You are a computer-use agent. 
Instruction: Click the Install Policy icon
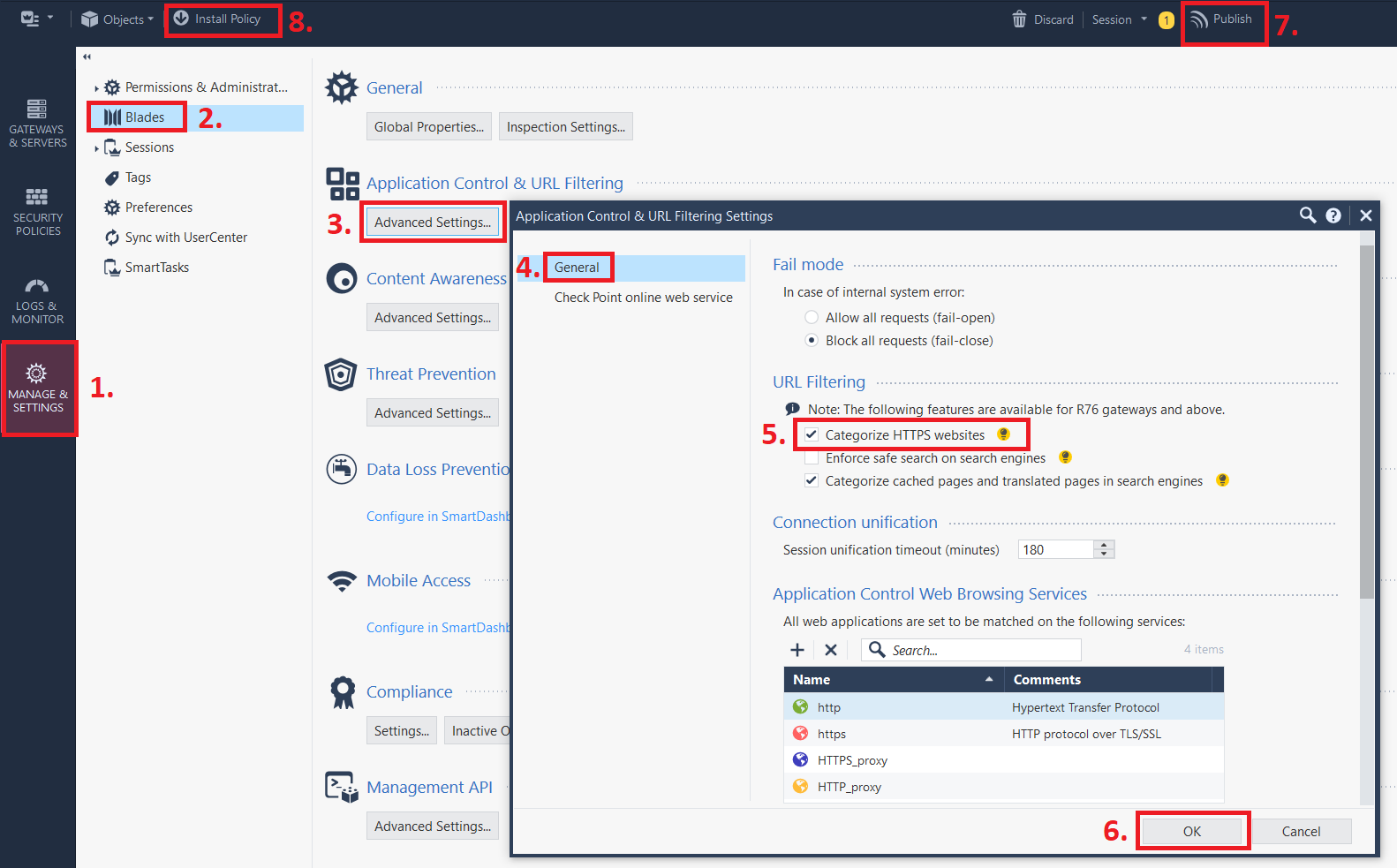pyautogui.click(x=181, y=19)
